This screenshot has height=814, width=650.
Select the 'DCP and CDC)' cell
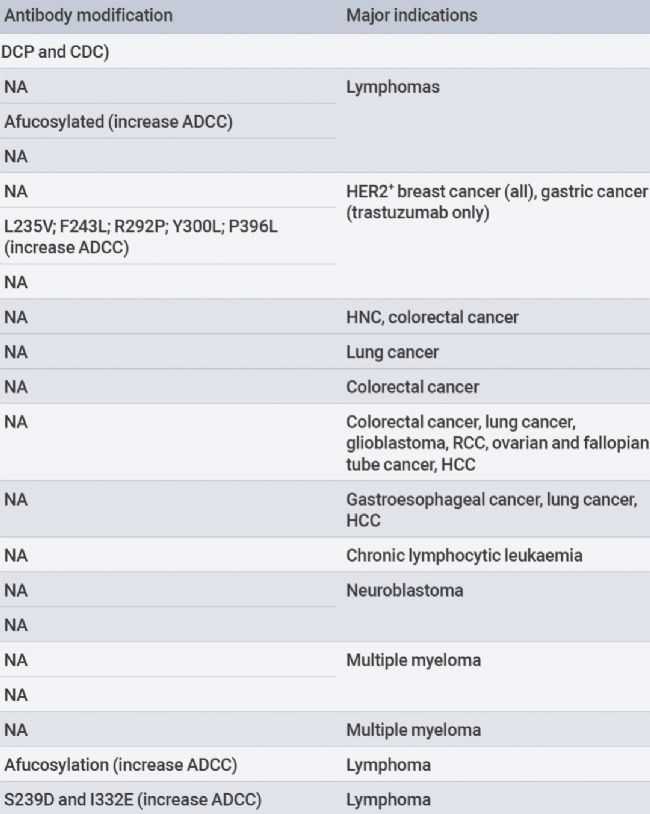pos(55,52)
